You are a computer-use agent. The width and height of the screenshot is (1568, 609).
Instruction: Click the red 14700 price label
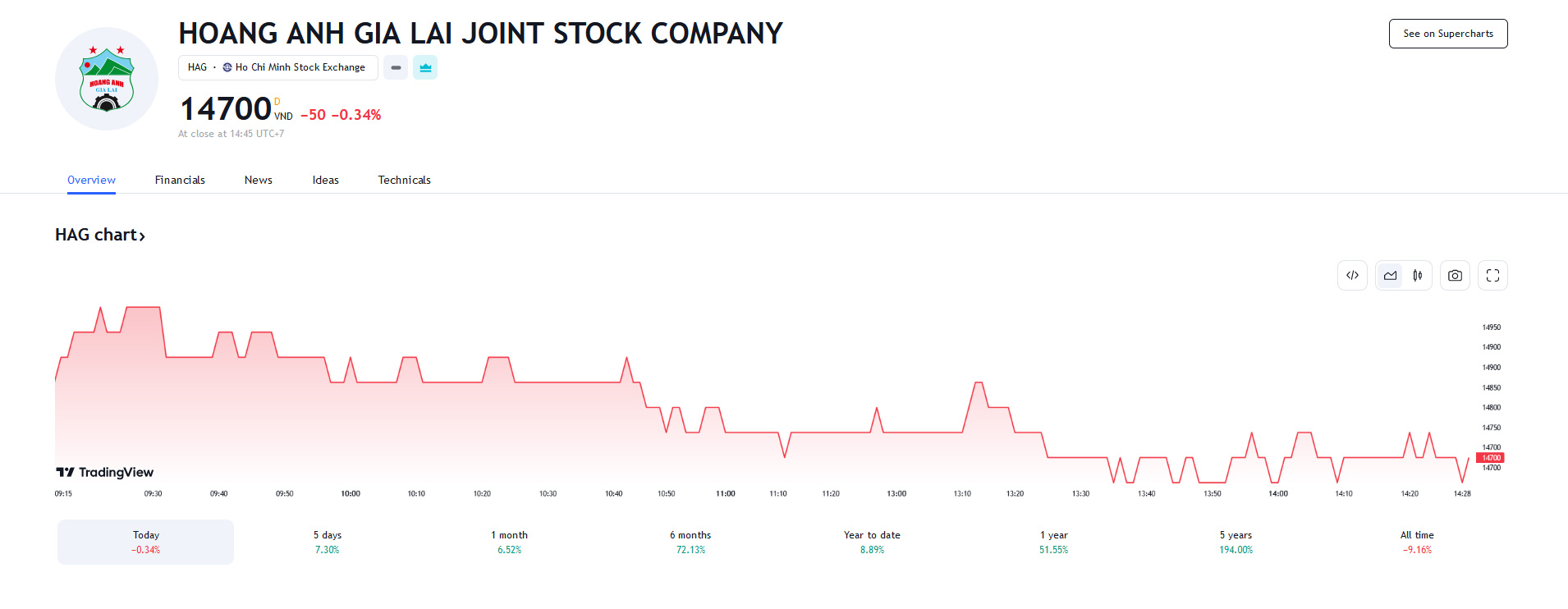(x=1490, y=458)
